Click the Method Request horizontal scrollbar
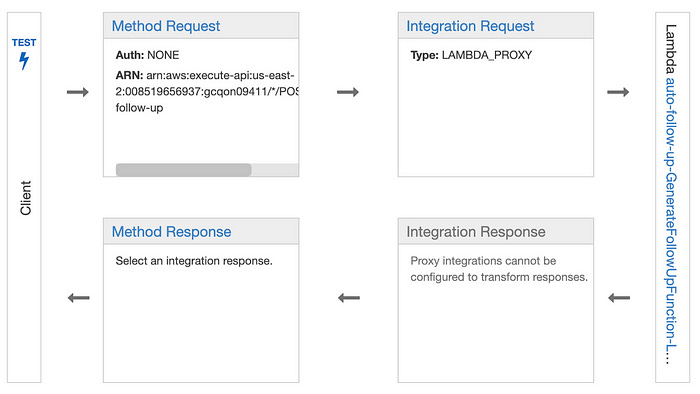The width and height of the screenshot is (700, 394). [x=183, y=170]
